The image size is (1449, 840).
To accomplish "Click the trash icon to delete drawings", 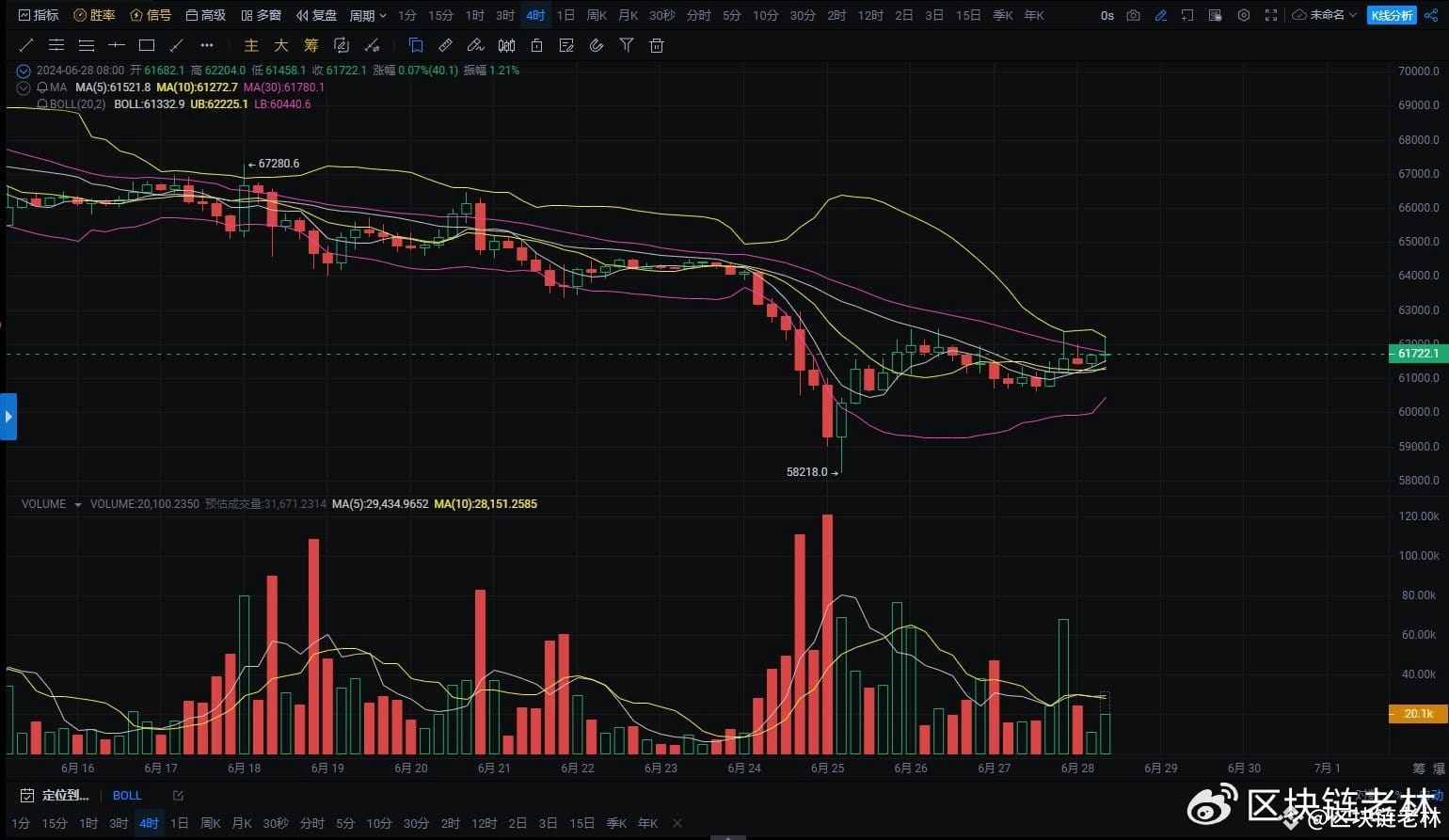I will click(x=657, y=45).
